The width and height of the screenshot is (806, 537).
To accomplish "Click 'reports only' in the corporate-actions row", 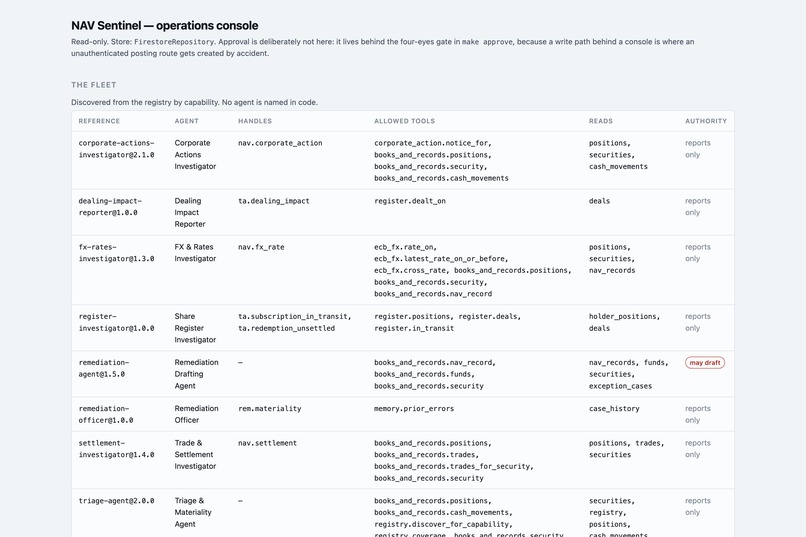I will pyautogui.click(x=698, y=149).
